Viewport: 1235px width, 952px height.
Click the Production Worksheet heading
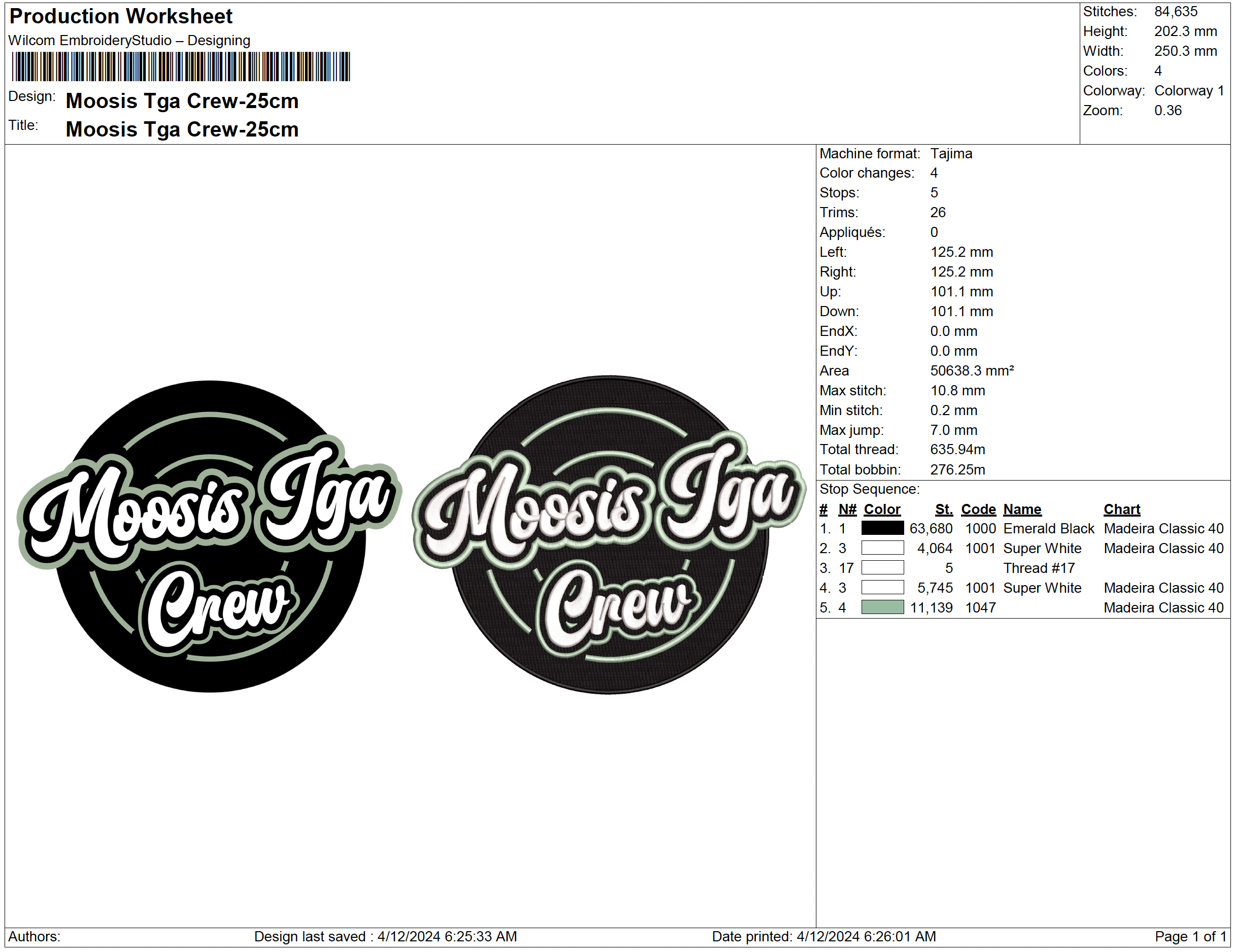click(x=121, y=16)
